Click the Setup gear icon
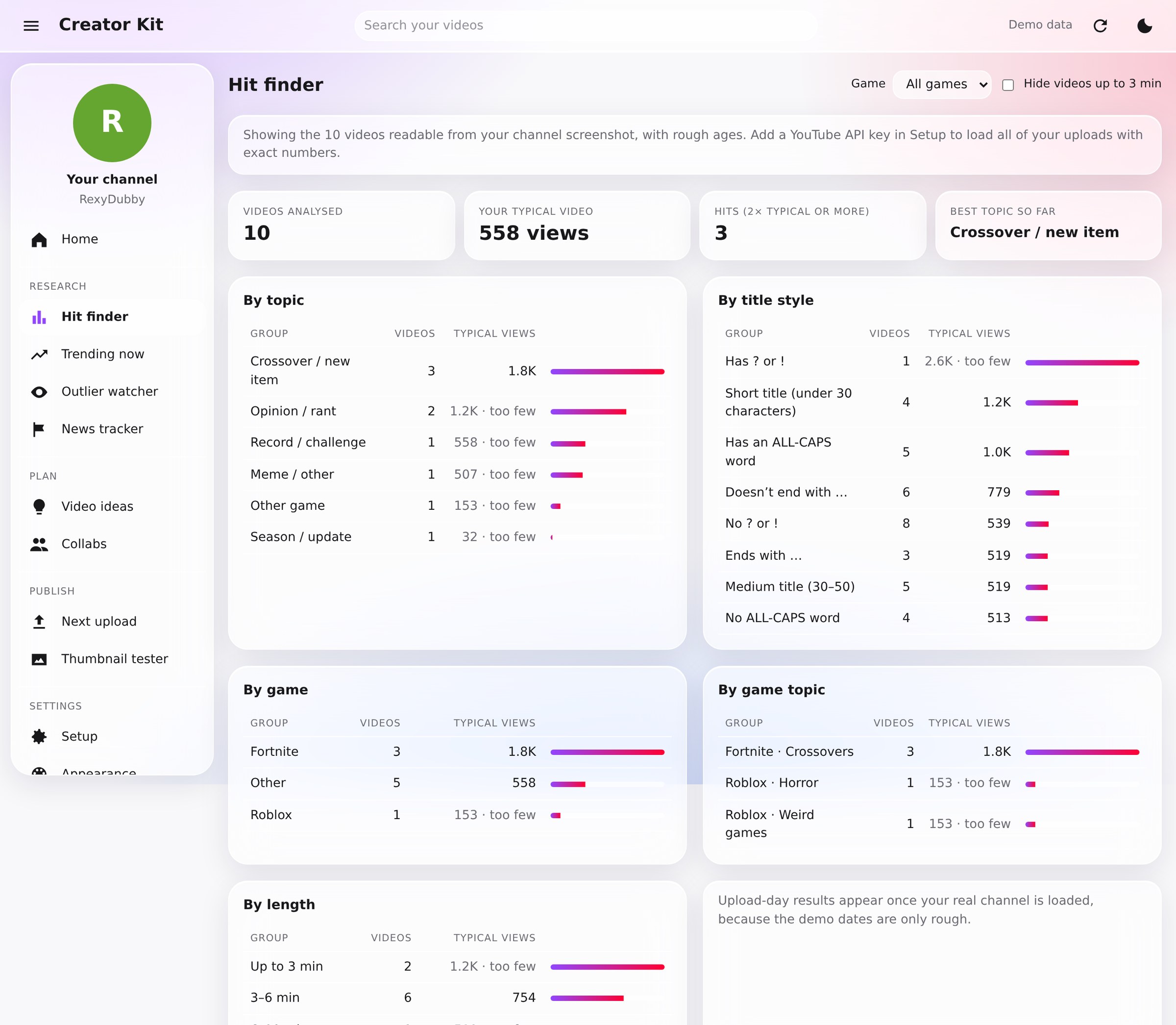 (39, 737)
